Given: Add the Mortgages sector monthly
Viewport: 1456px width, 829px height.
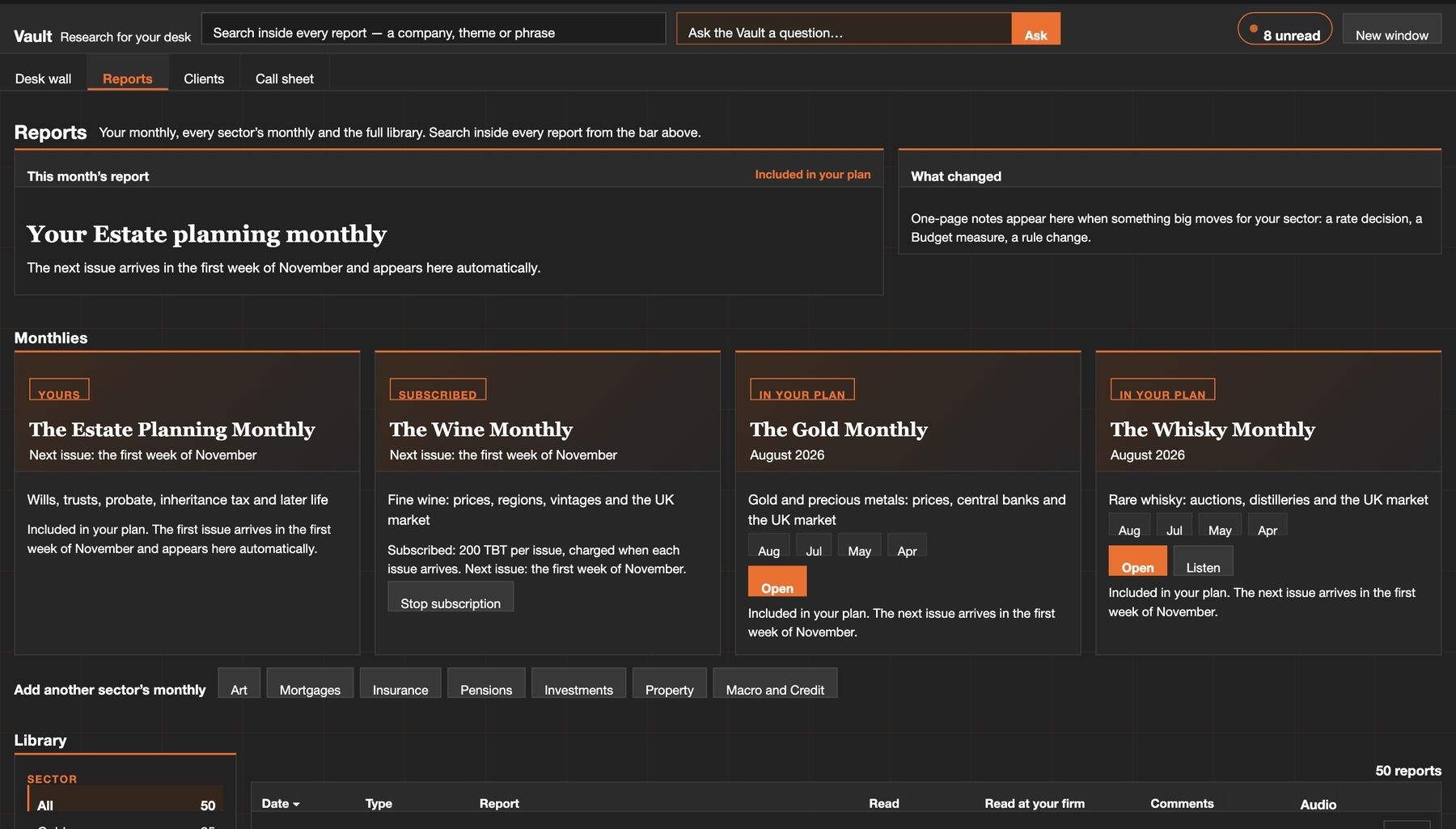Looking at the screenshot, I should click(310, 683).
